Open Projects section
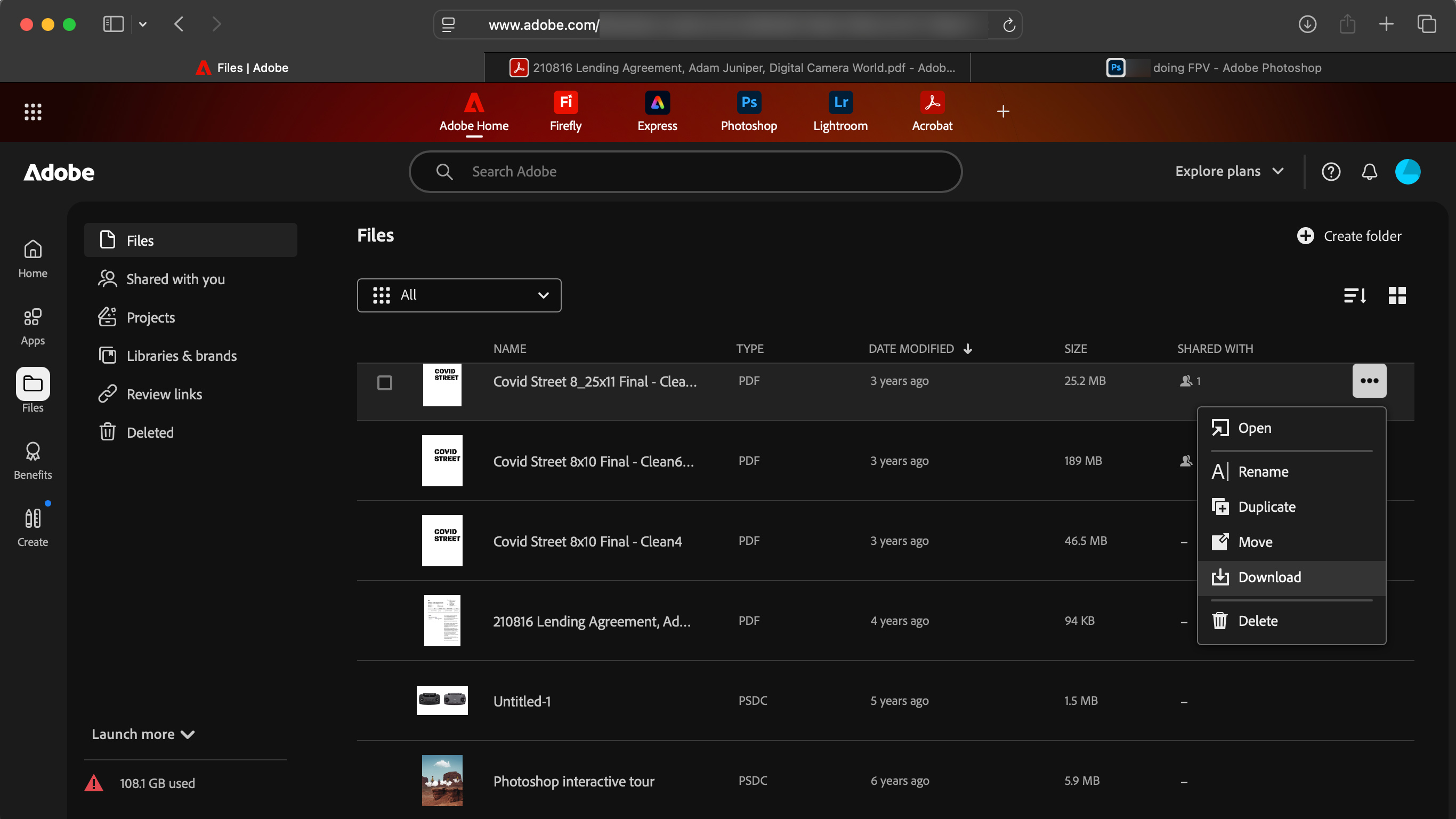This screenshot has width=1456, height=819. tap(190, 317)
